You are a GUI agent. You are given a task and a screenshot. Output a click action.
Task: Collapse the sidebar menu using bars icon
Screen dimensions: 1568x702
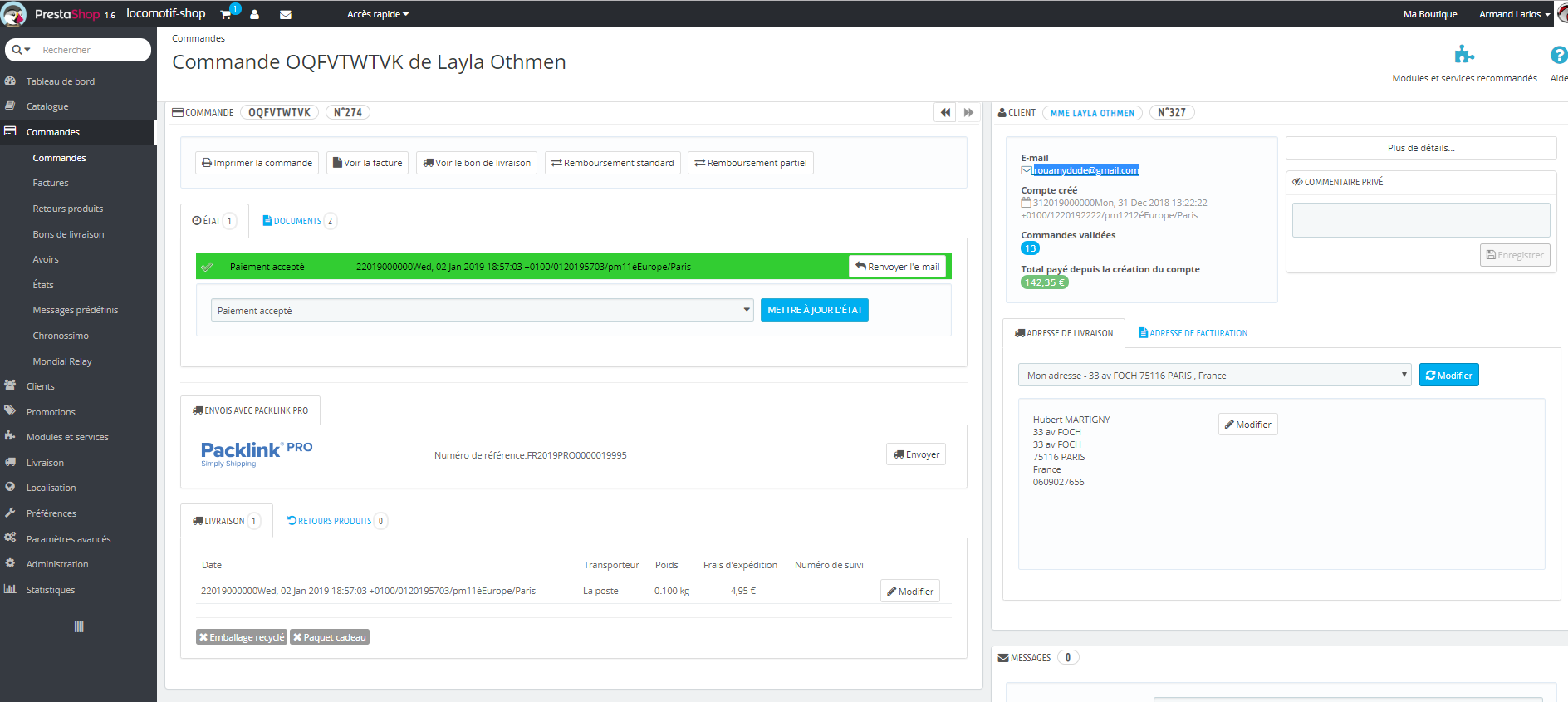pyautogui.click(x=79, y=626)
